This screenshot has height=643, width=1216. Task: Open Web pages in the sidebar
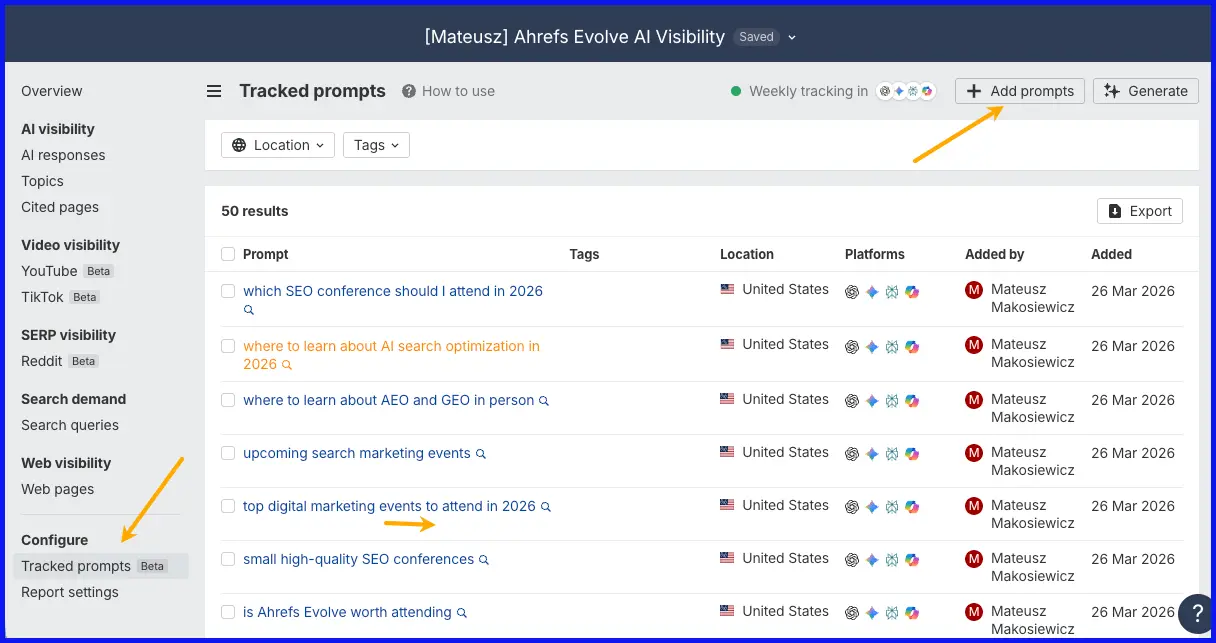(58, 489)
